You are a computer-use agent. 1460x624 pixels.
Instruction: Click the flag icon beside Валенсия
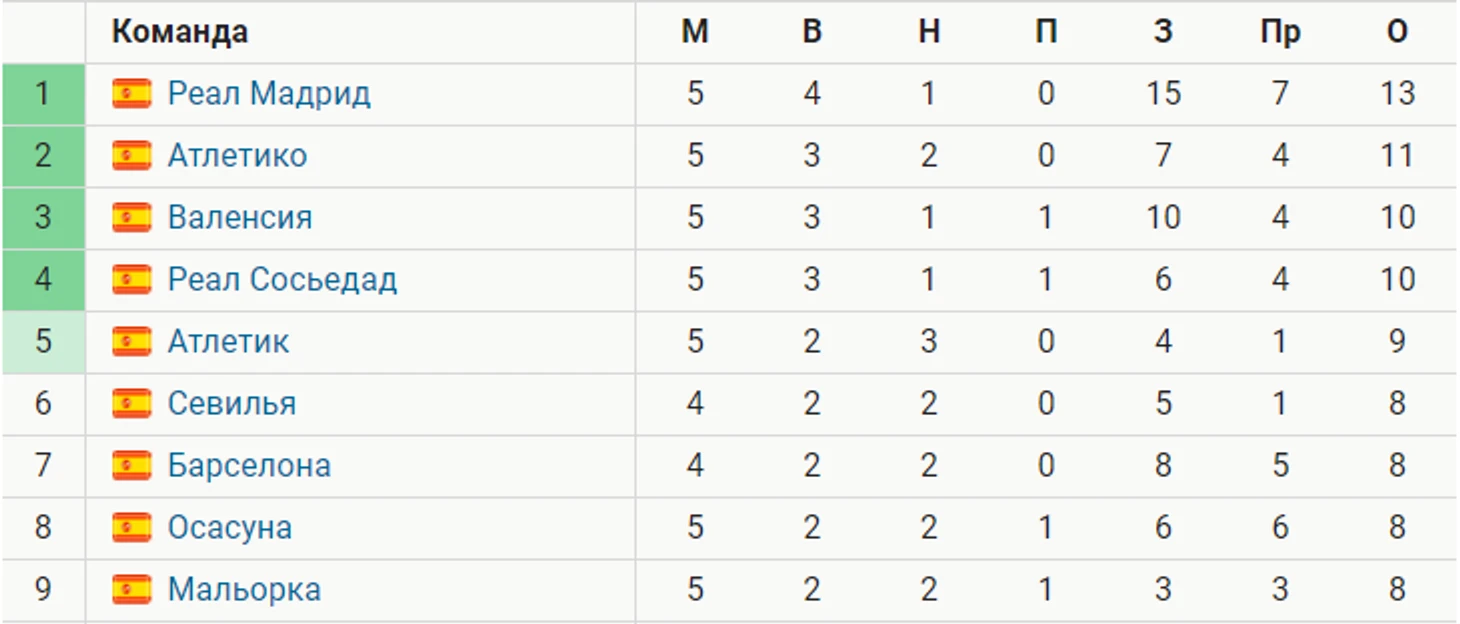pyautogui.click(x=131, y=218)
